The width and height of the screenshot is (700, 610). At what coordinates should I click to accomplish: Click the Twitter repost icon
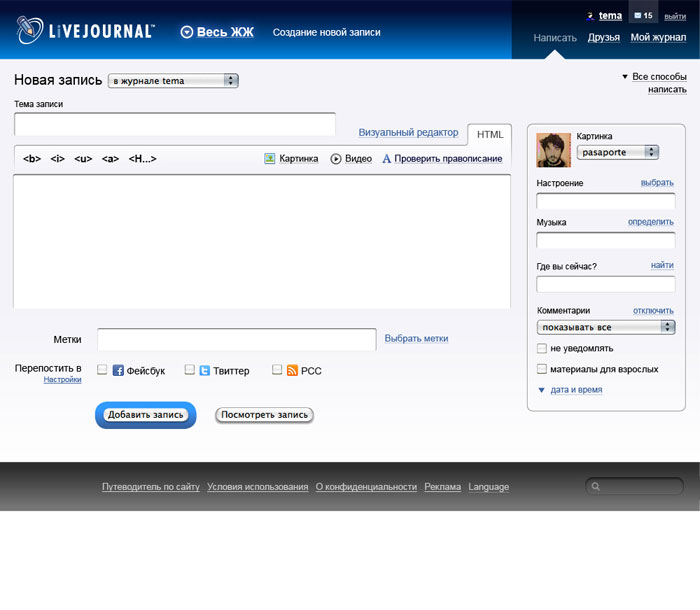pos(204,370)
